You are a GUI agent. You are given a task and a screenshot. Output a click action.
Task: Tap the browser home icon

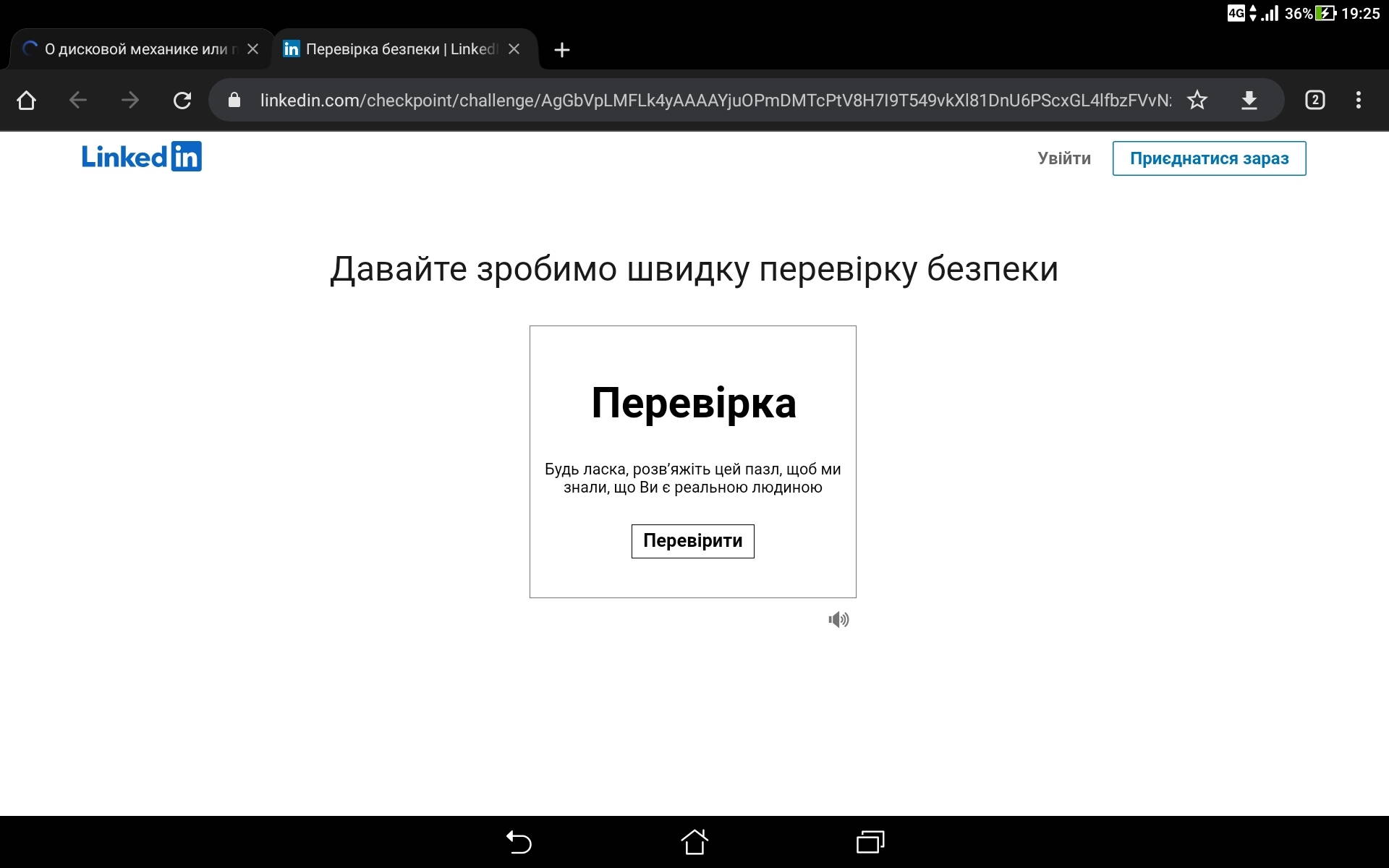pyautogui.click(x=27, y=100)
